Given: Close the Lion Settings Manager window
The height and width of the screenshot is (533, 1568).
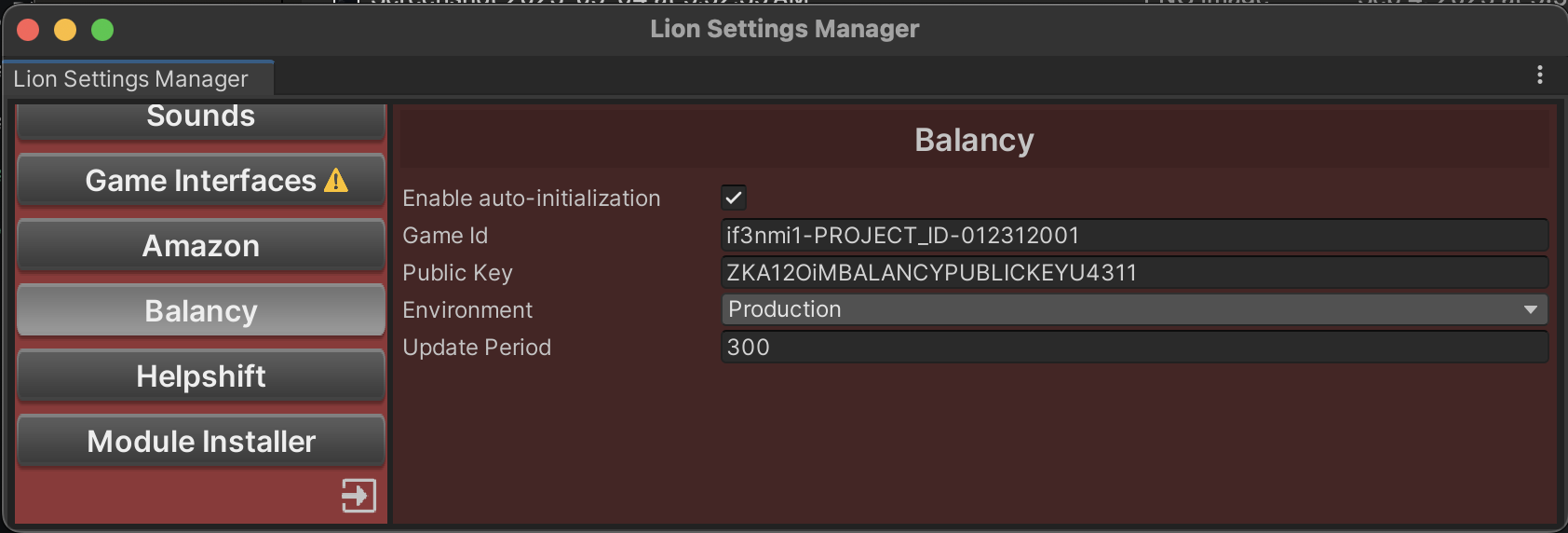Looking at the screenshot, I should click(x=28, y=30).
